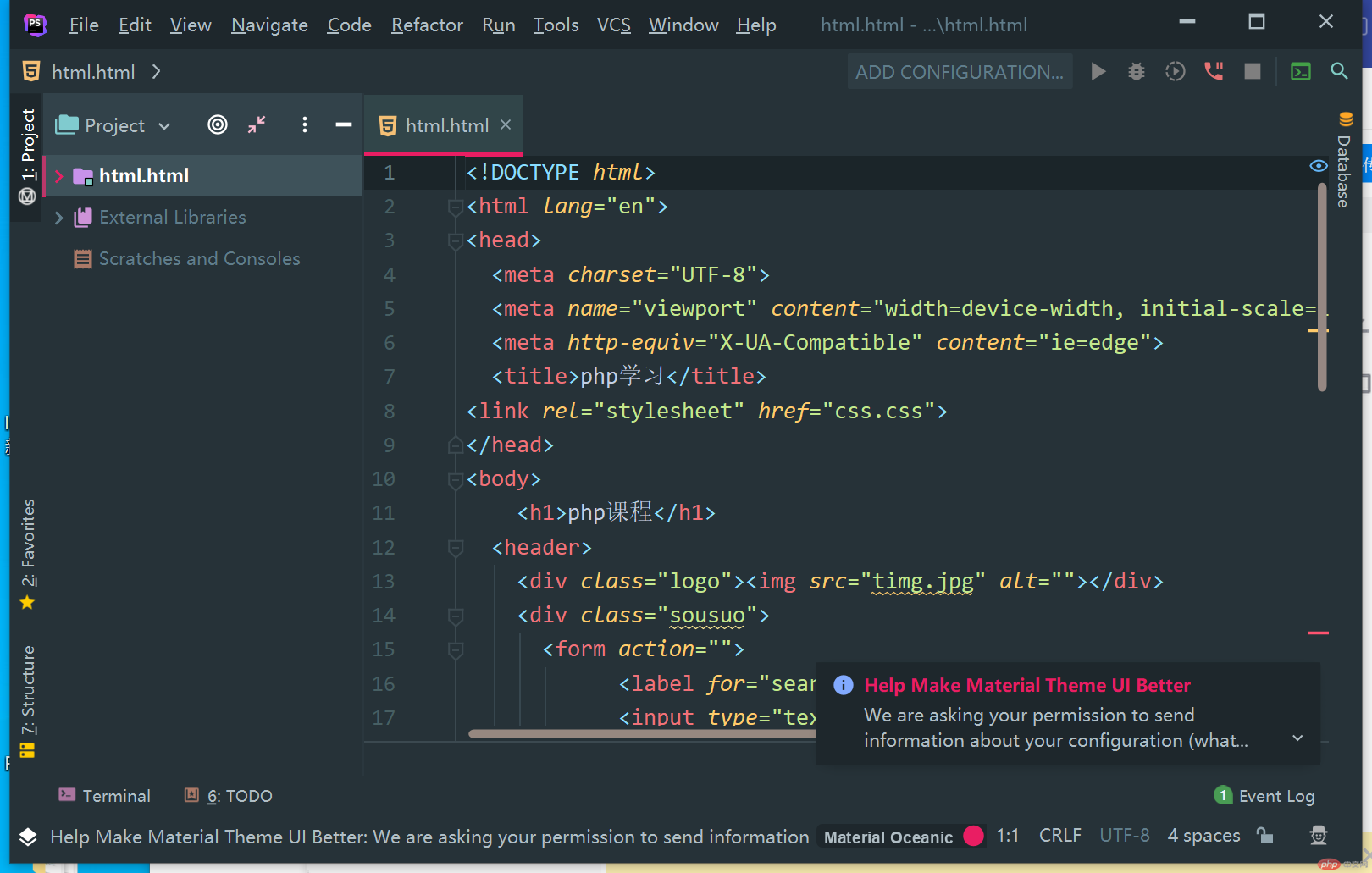Open the 7: Structure side tab
Image resolution: width=1372 pixels, height=873 pixels.
[28, 701]
